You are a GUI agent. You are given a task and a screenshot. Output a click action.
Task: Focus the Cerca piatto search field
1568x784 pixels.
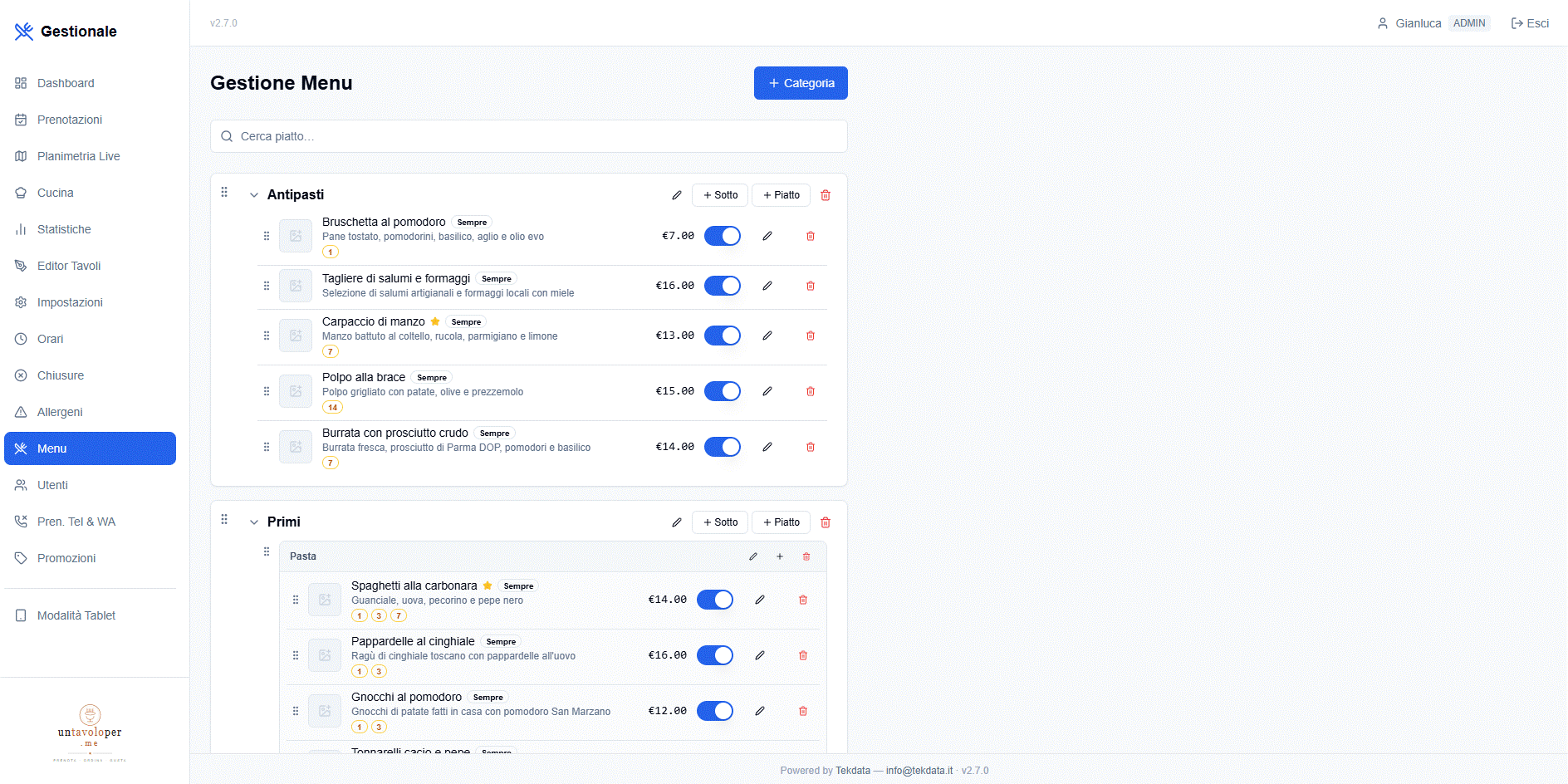click(529, 136)
